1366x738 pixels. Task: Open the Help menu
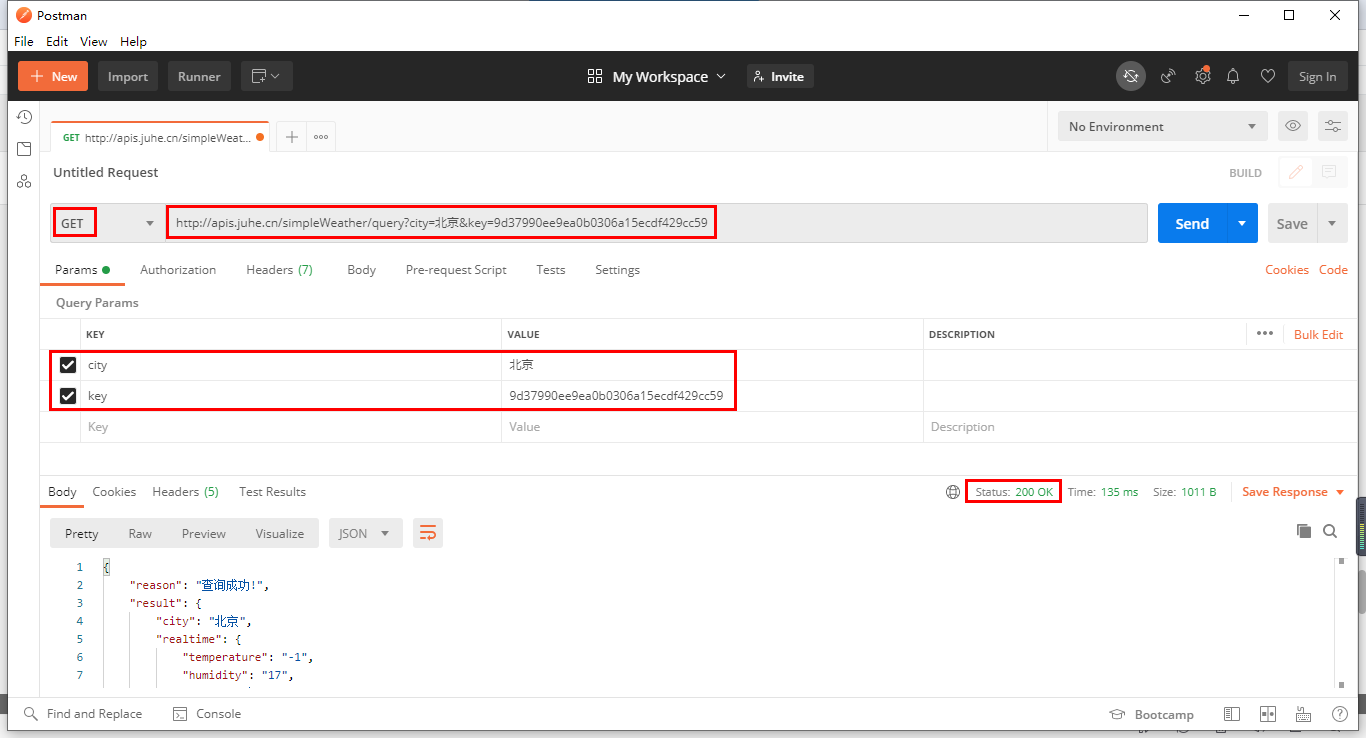pos(133,41)
